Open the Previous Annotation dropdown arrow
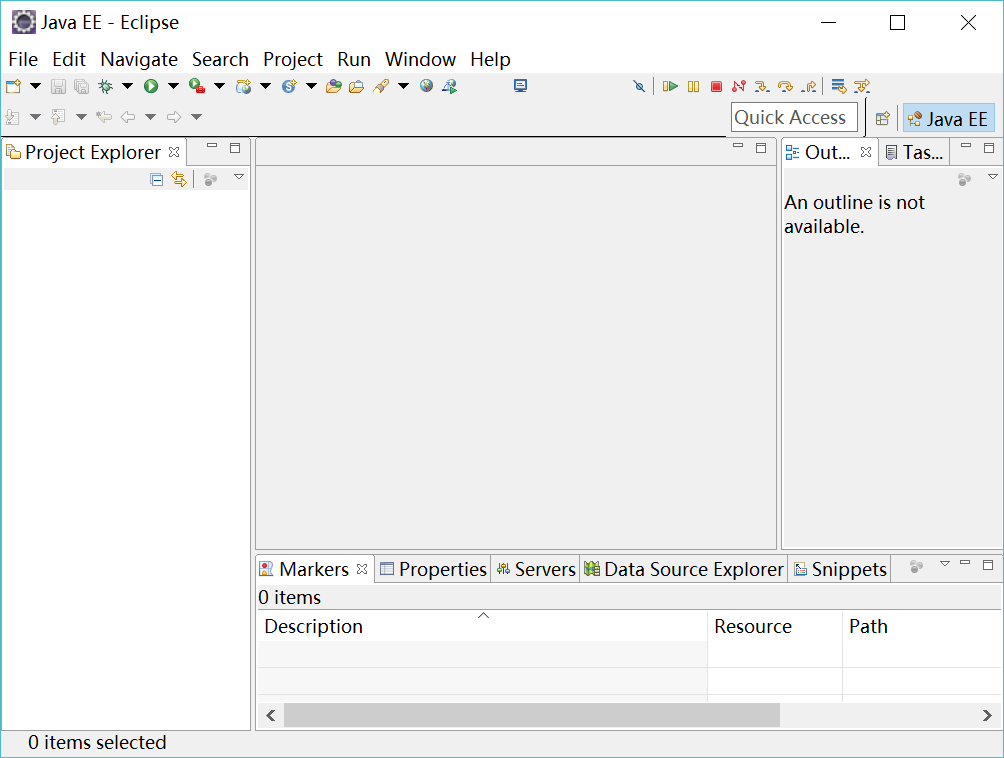Screen dimensions: 1004x758 81,117
